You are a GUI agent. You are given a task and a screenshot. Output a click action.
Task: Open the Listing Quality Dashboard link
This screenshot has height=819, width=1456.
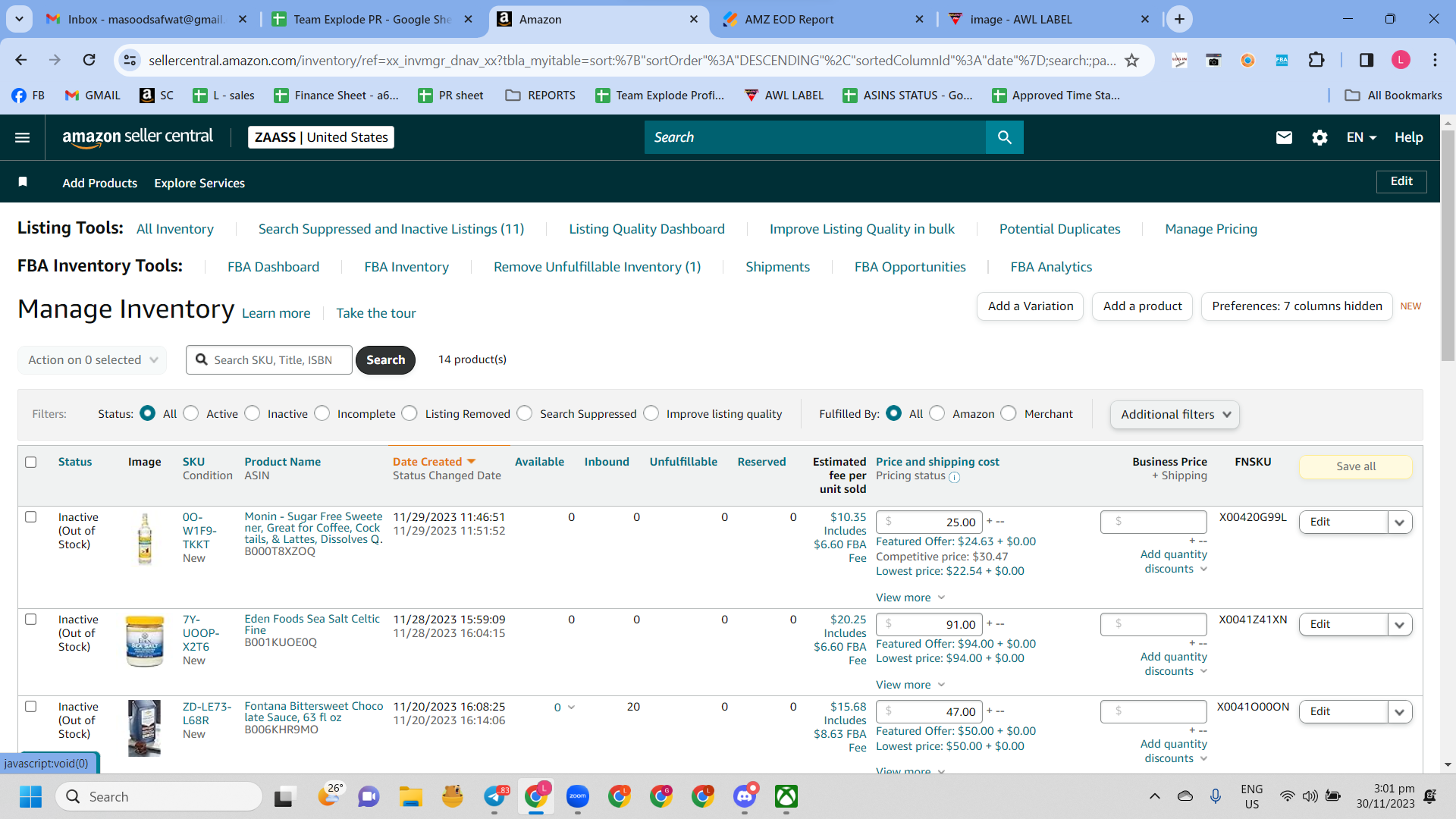pos(647,229)
